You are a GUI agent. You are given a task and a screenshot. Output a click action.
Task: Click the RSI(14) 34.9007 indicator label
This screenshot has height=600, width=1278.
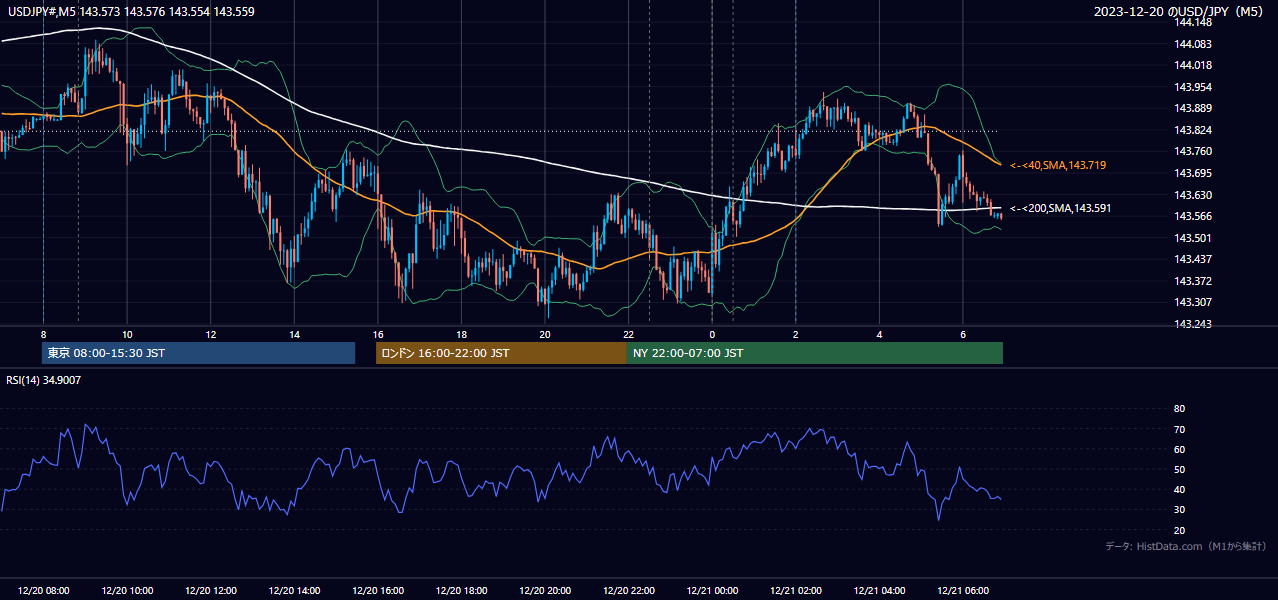tap(44, 380)
